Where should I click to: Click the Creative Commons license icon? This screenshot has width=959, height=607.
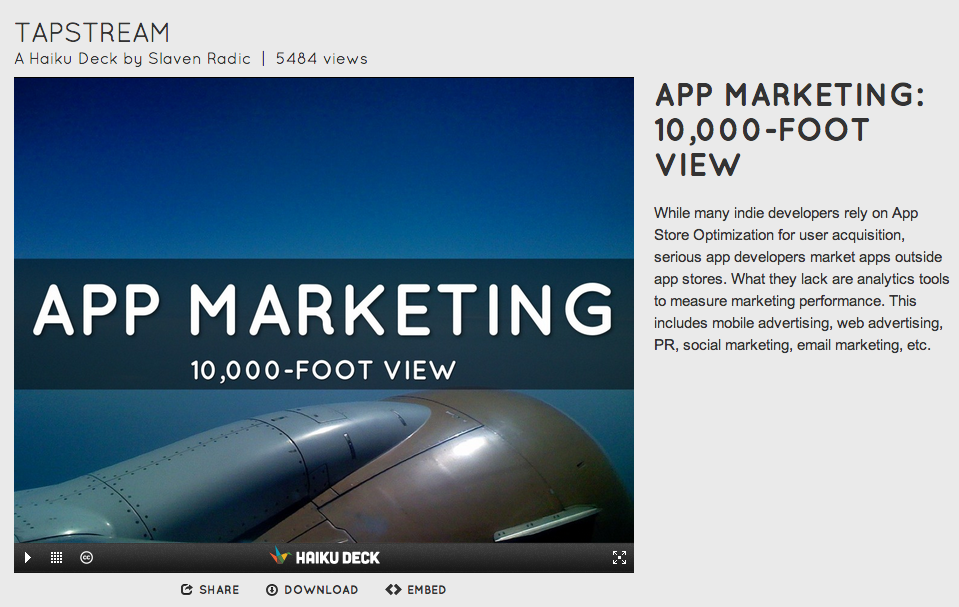tap(87, 558)
